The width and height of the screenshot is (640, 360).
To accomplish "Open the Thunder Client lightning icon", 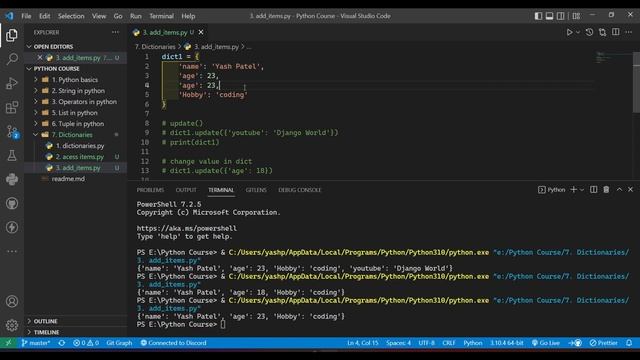I will coord(12,227).
